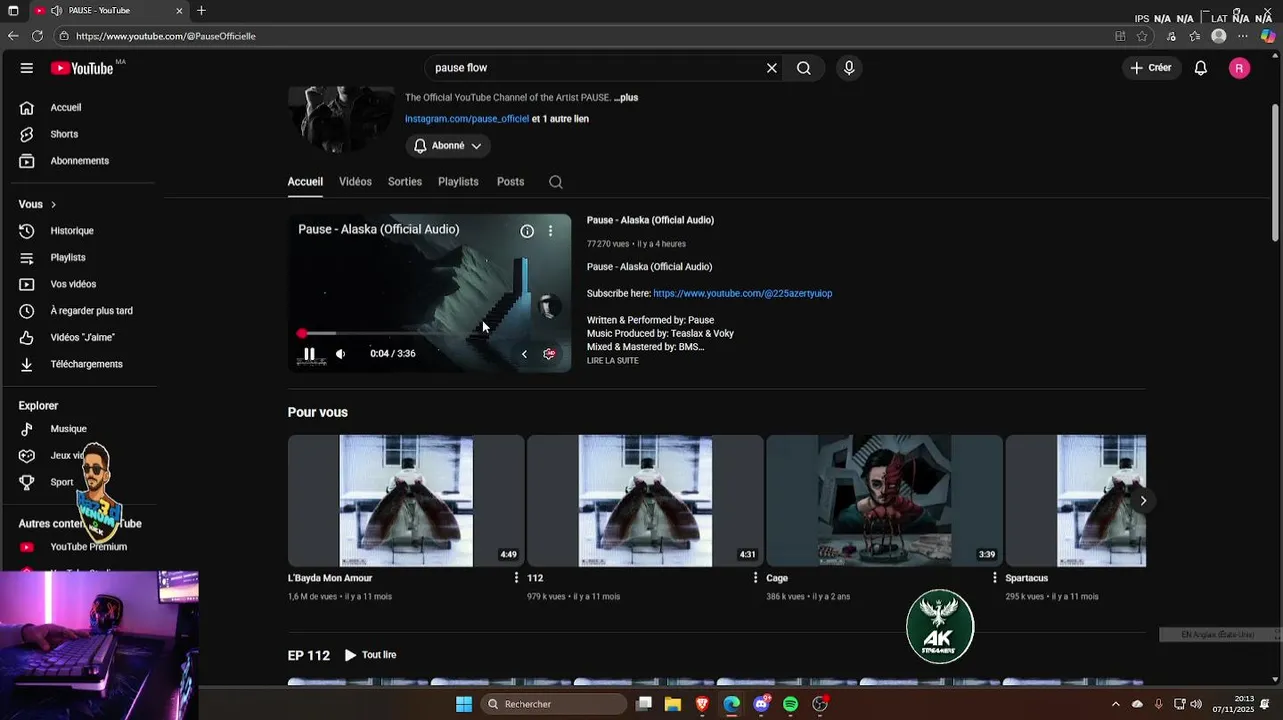The height and width of the screenshot is (720, 1283).
Task: Click the taskbar Rechercher search box
Action: coord(553,704)
